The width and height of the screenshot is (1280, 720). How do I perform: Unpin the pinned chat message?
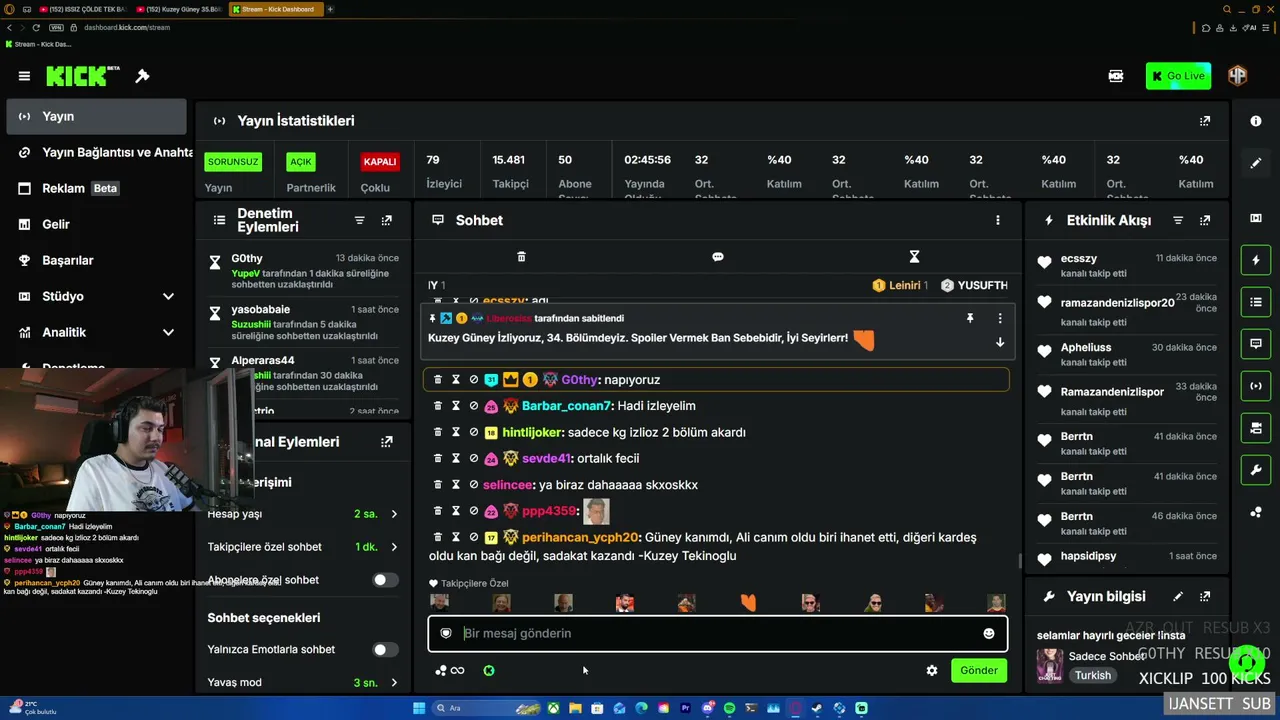pyautogui.click(x=970, y=318)
